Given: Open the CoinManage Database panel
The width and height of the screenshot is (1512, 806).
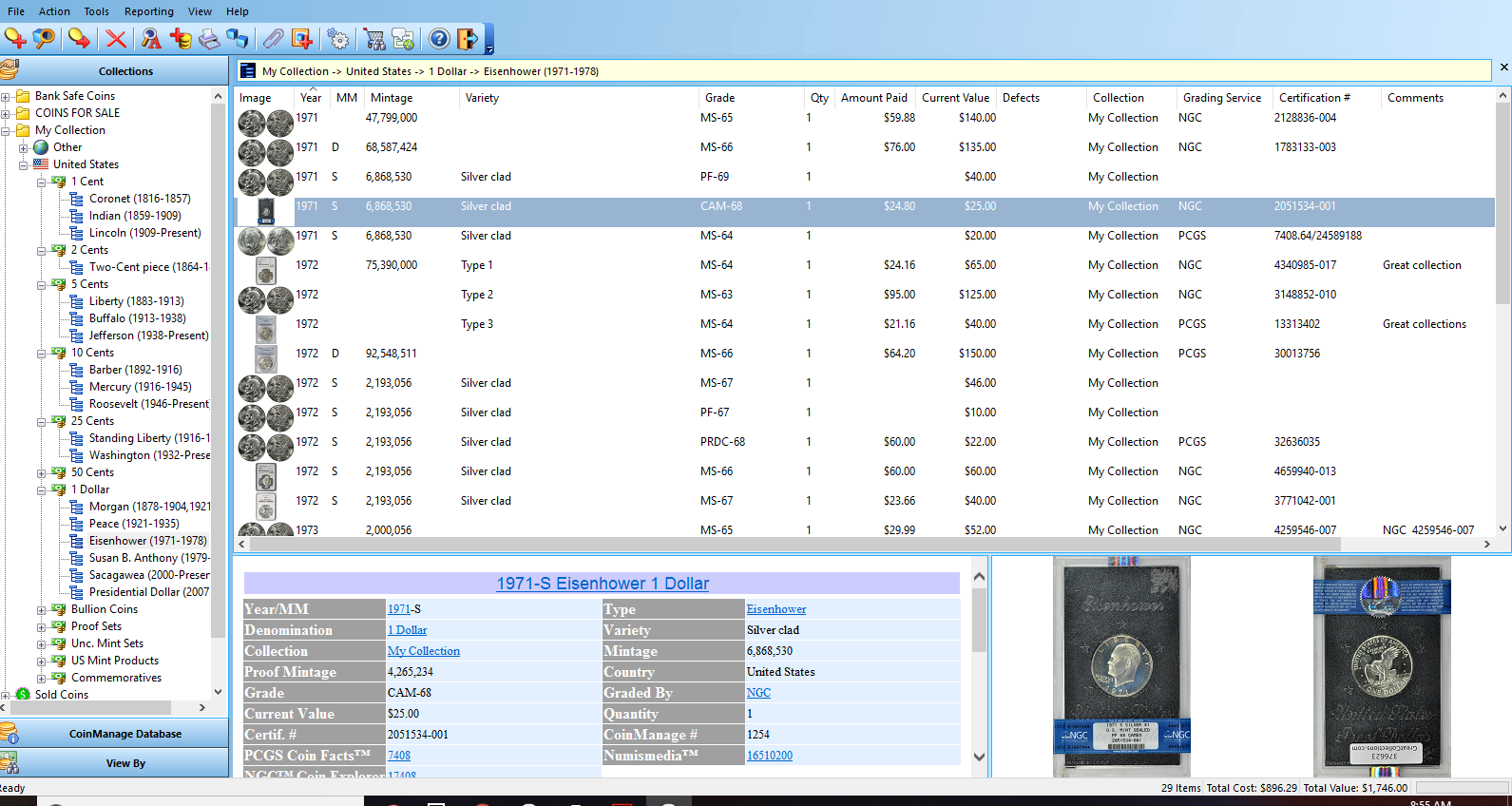Looking at the screenshot, I should (114, 733).
